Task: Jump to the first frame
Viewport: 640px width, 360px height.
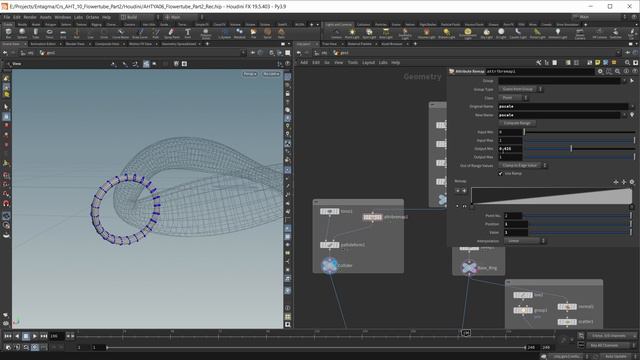Action: pos(8,336)
